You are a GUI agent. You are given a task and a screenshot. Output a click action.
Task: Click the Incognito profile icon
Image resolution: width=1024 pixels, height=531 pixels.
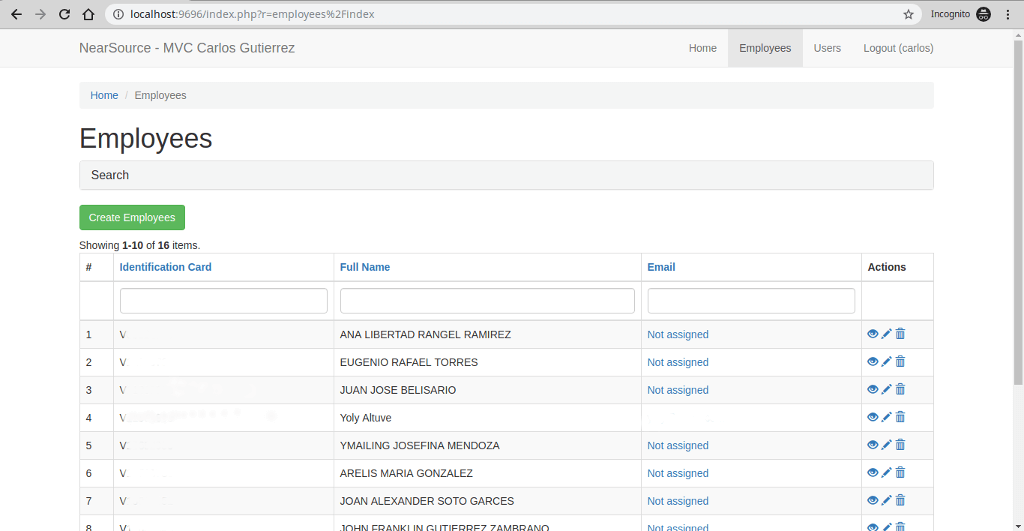pyautogui.click(x=984, y=14)
